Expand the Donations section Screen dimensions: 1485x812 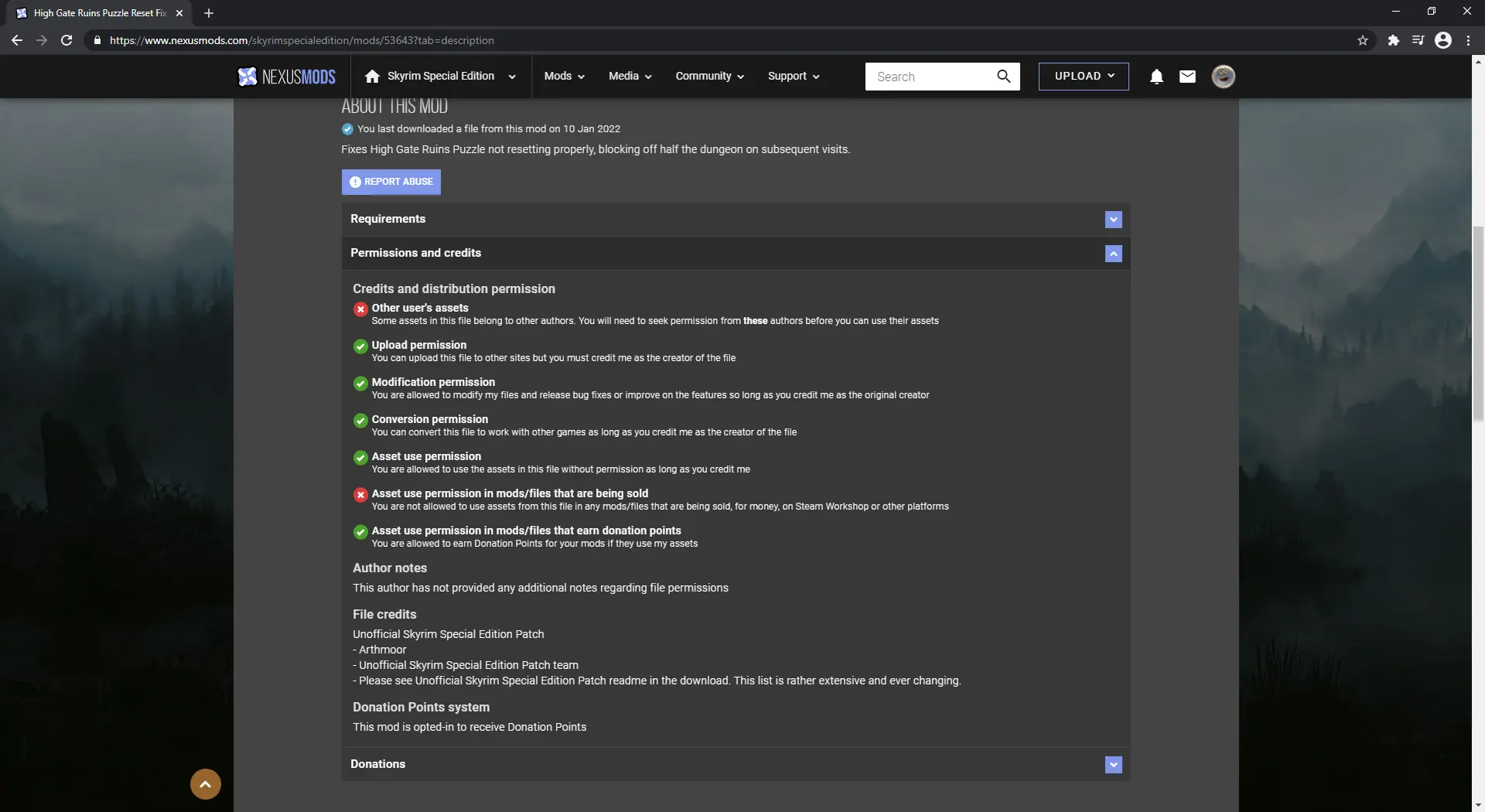1114,765
